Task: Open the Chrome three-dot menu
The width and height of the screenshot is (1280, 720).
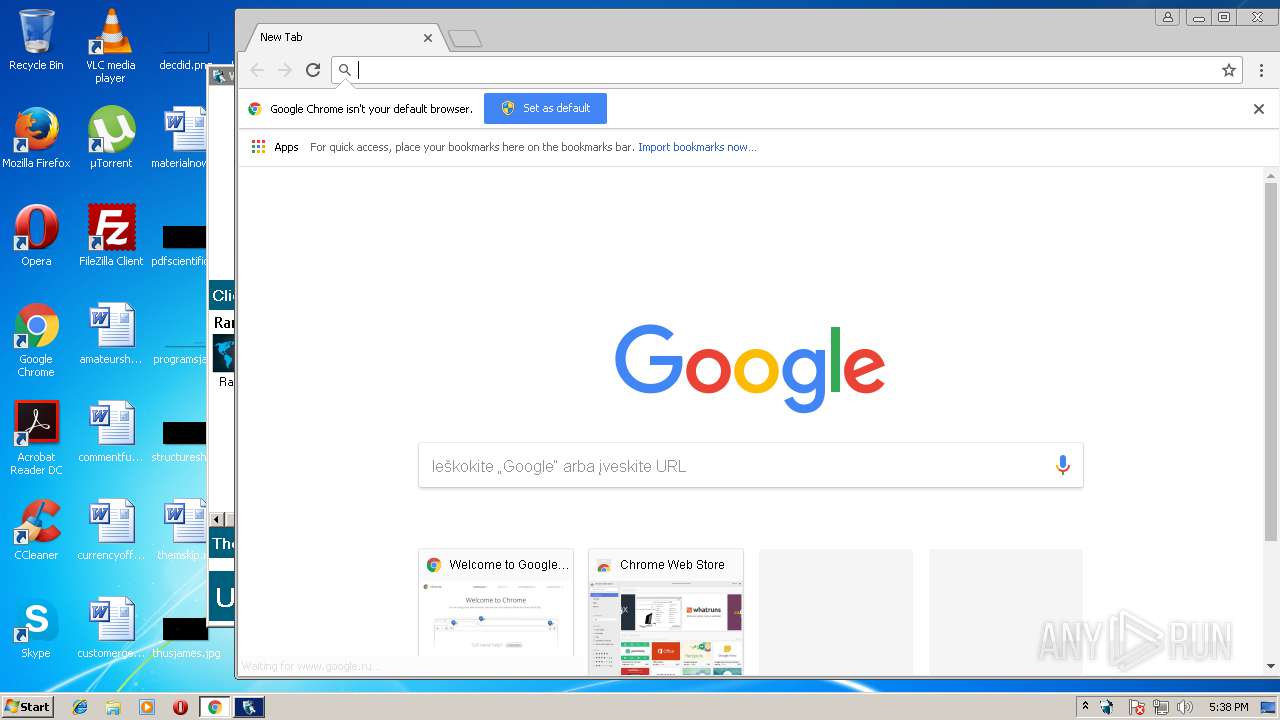Action: [x=1261, y=70]
